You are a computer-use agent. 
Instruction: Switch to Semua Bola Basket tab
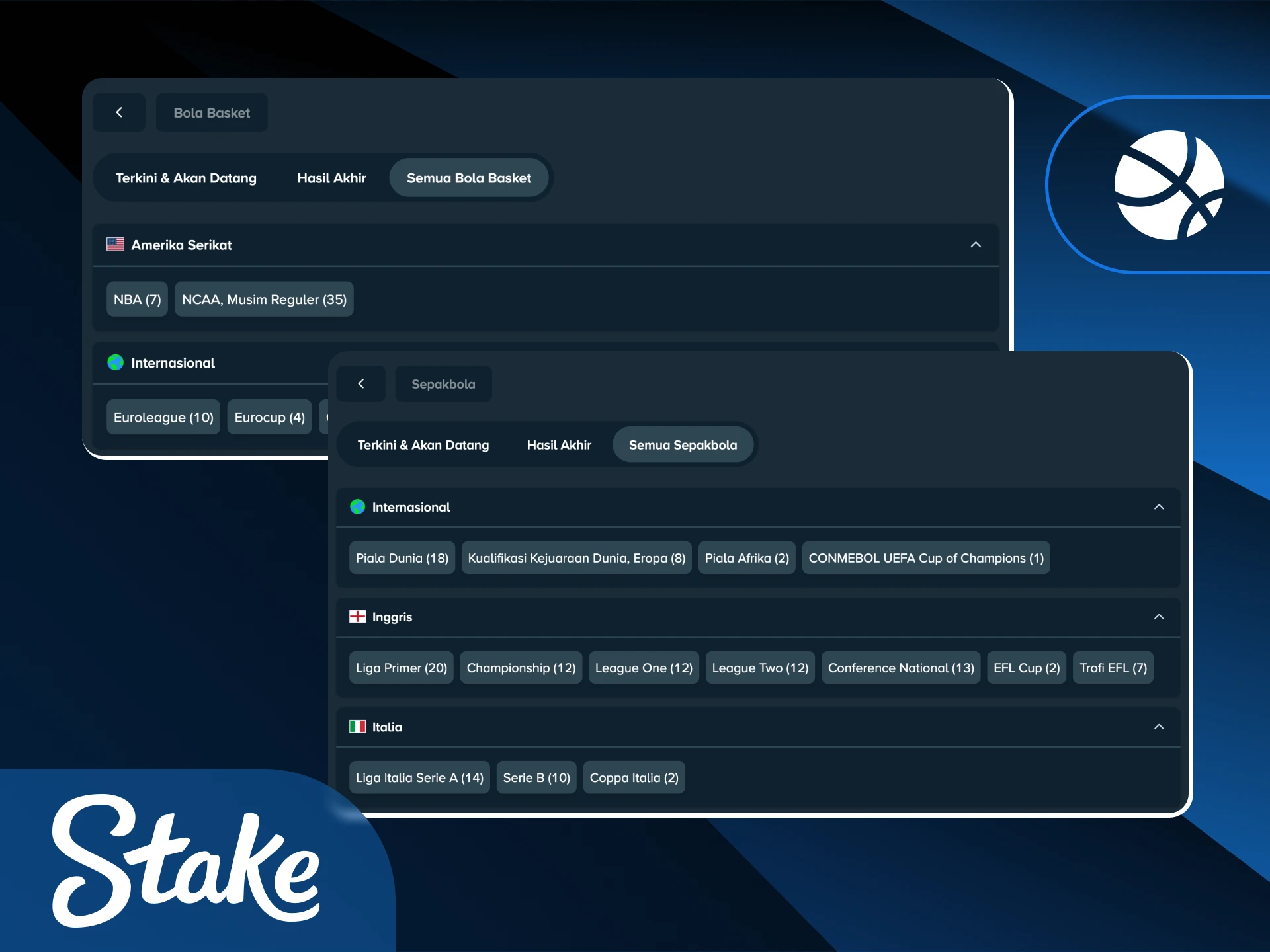click(x=469, y=178)
